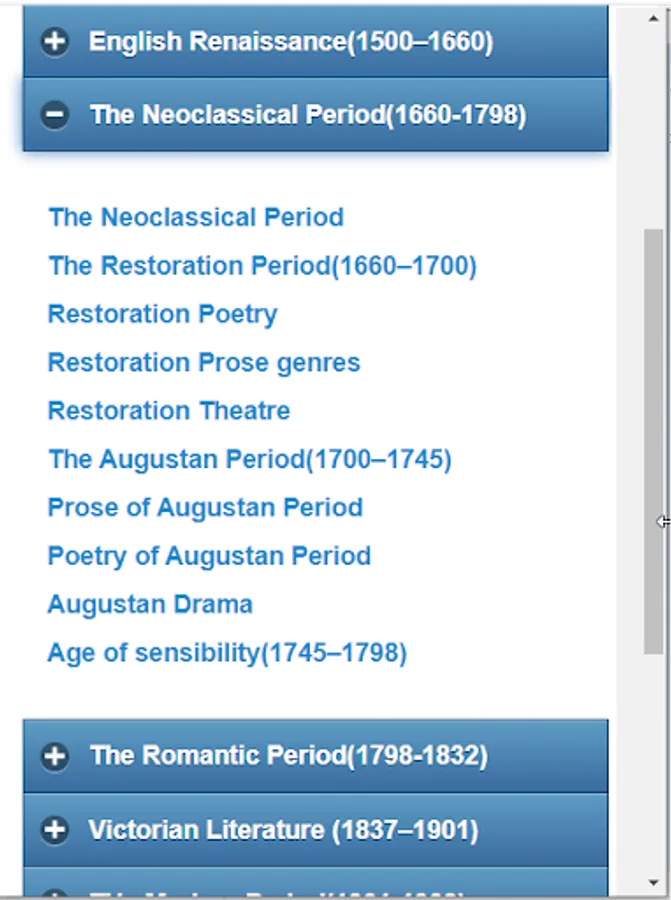Expand The Romantic Period(1798-1832) header
Image resolution: width=671 pixels, height=900 pixels.
288,756
